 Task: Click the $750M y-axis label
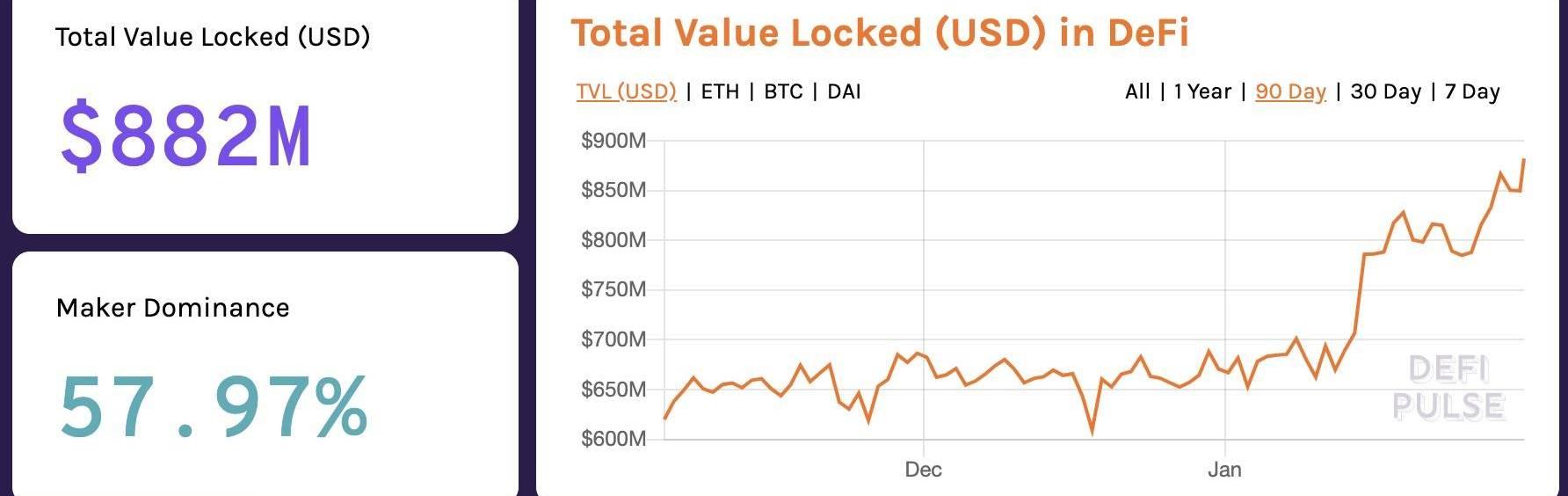(613, 289)
